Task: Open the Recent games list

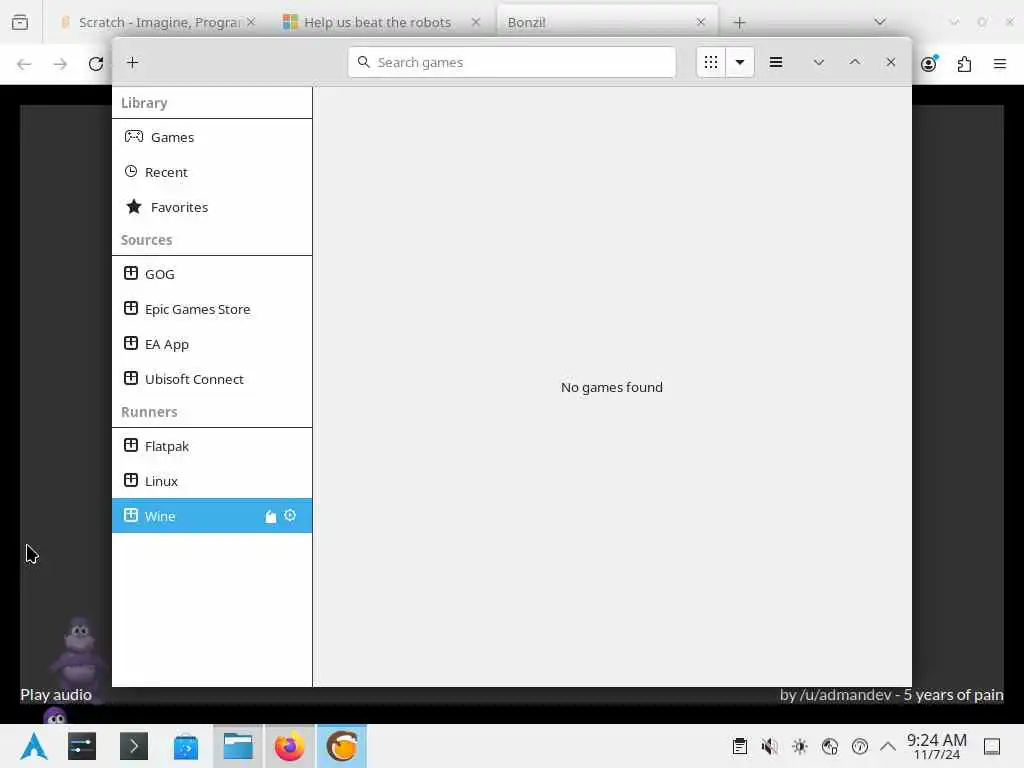Action: click(212, 172)
